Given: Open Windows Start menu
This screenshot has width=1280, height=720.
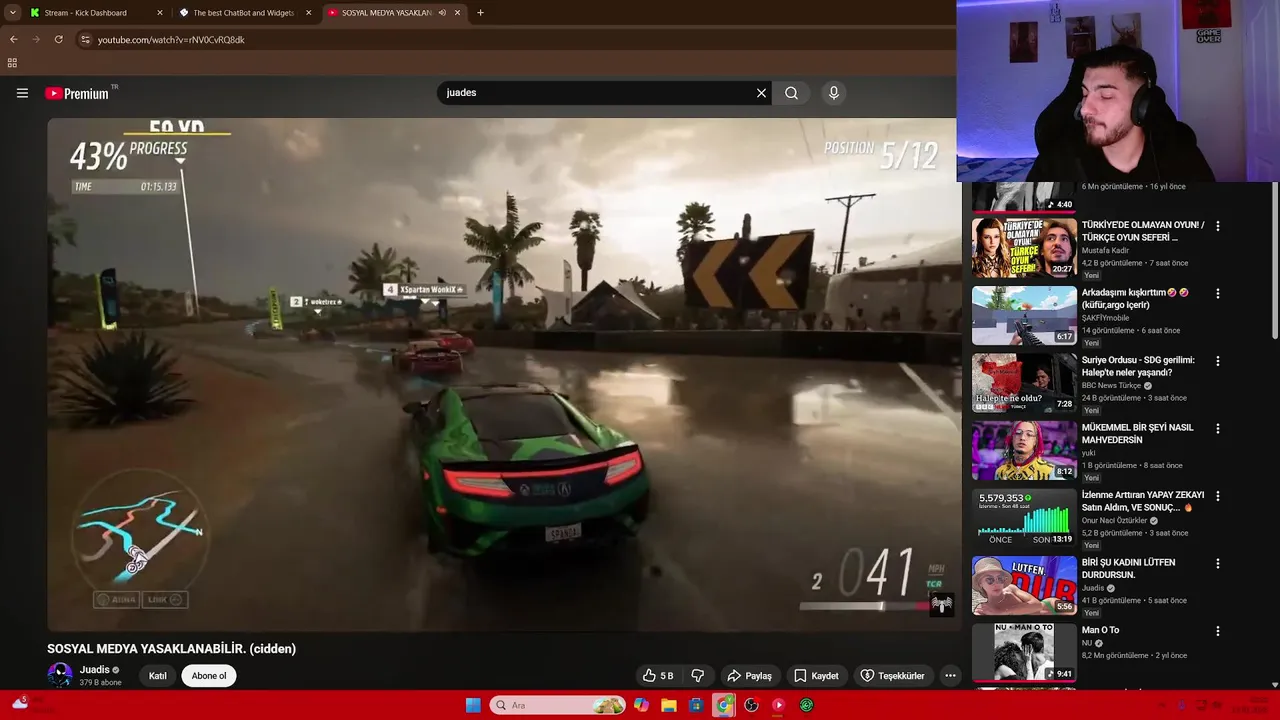Looking at the screenshot, I should [473, 705].
